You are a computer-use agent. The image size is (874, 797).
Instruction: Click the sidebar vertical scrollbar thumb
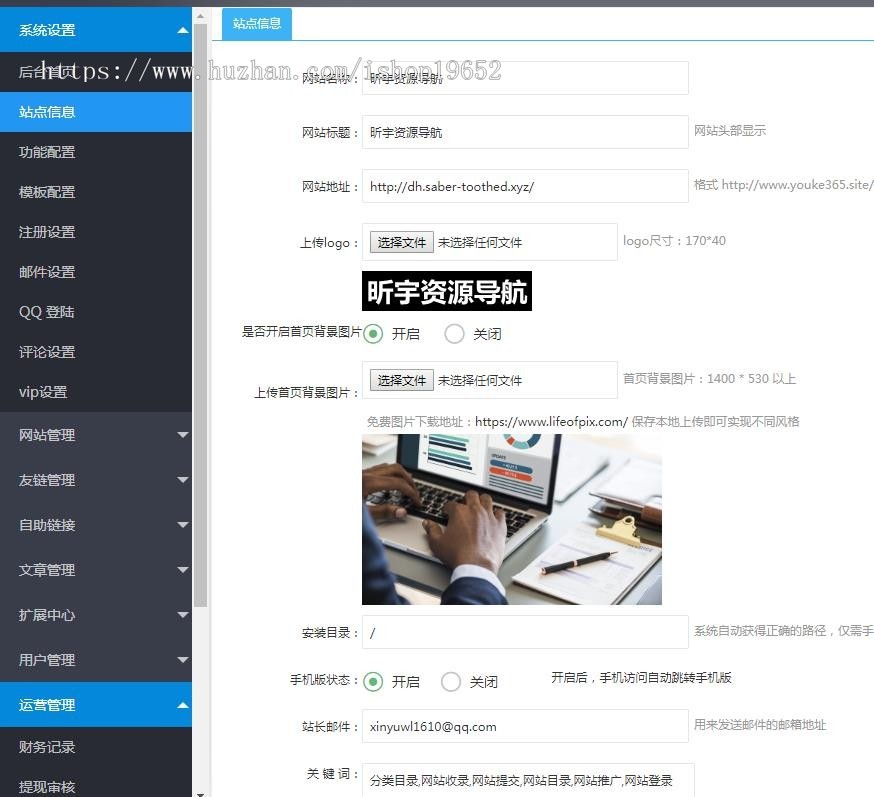201,315
